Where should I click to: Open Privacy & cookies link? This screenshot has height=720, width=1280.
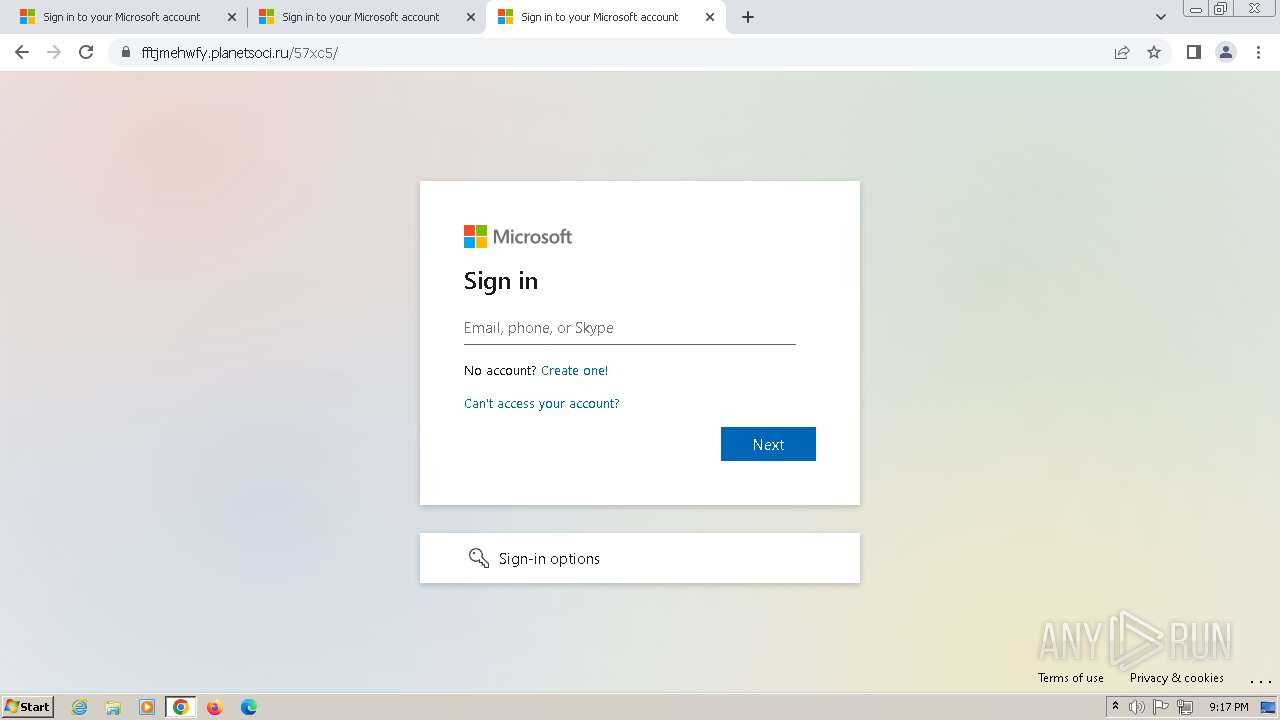point(1176,677)
